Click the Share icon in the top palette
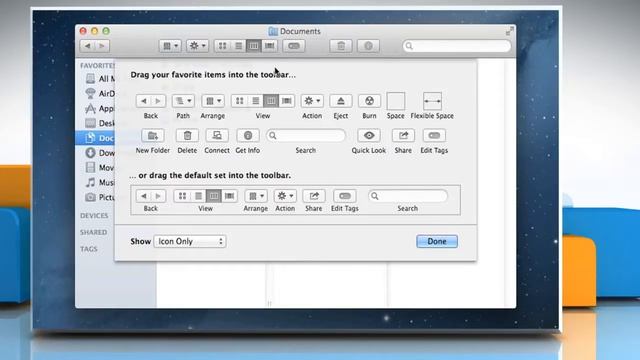 (403, 136)
